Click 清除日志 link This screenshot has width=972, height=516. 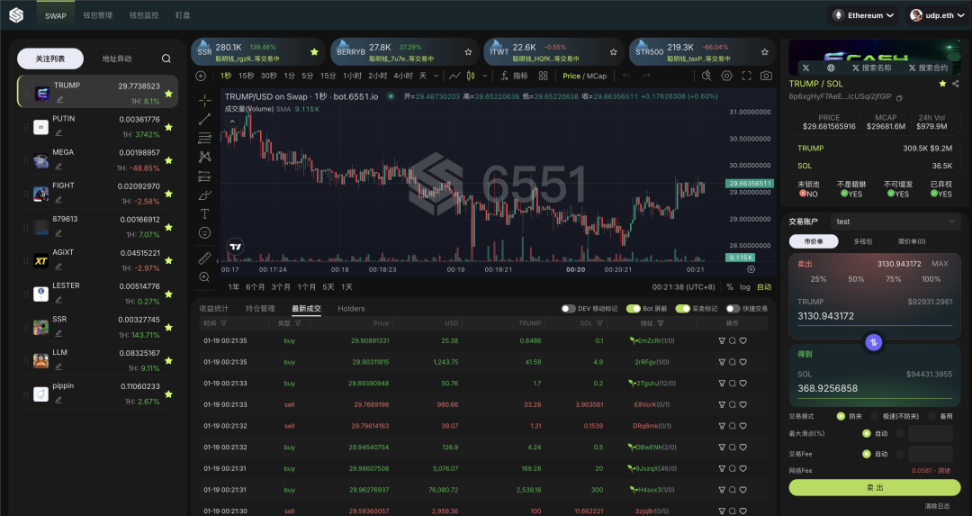tap(937, 506)
